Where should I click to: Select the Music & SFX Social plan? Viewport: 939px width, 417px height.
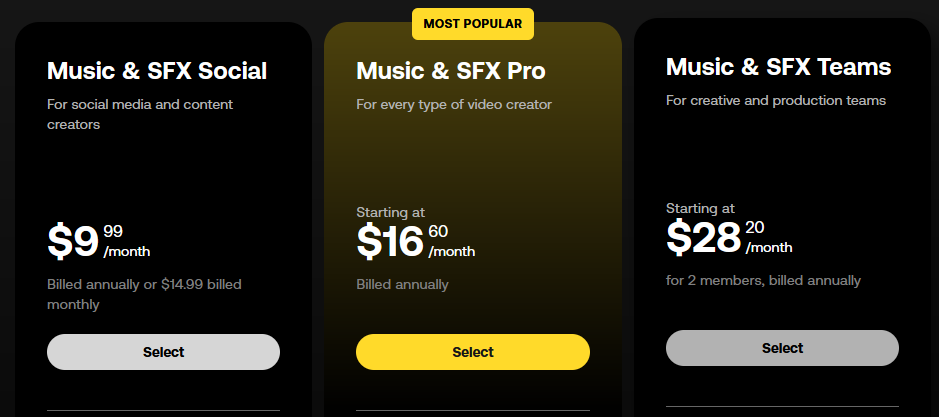(163, 352)
